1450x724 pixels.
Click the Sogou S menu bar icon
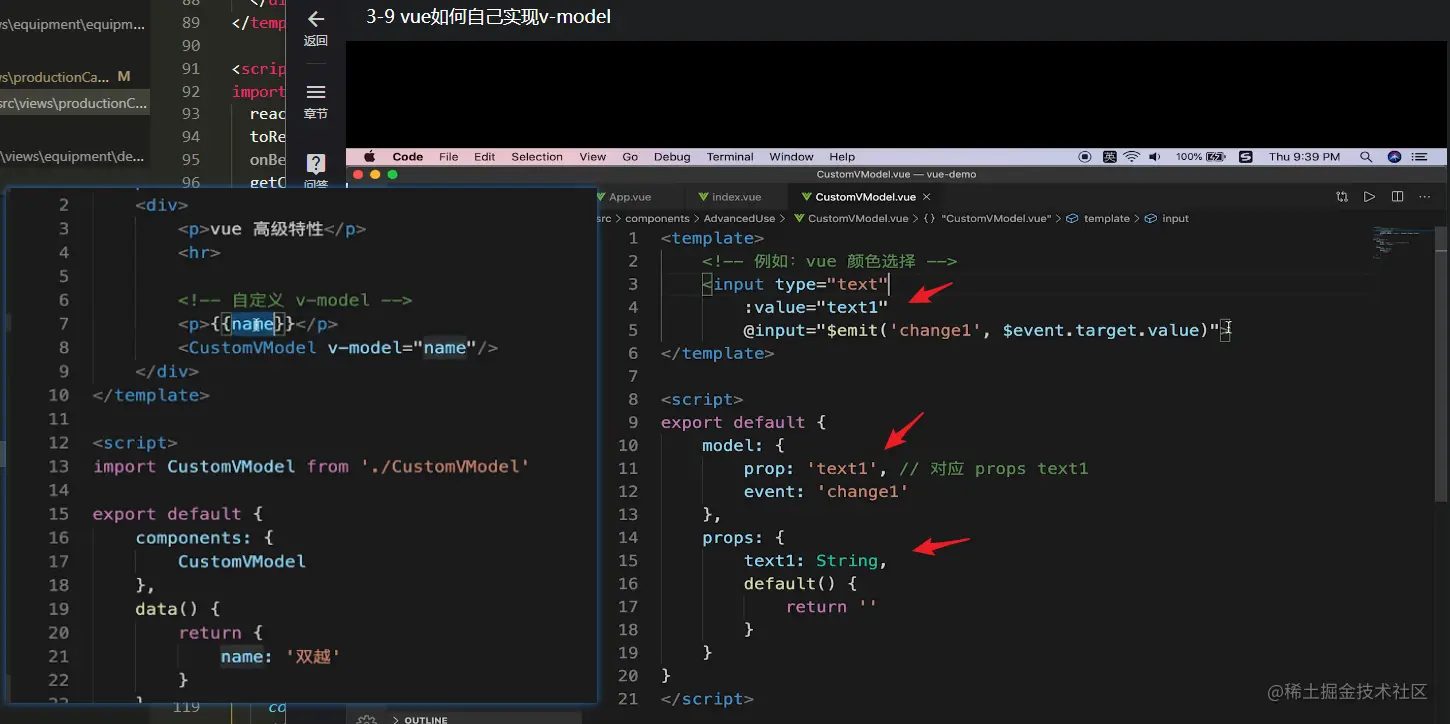tap(1245, 157)
